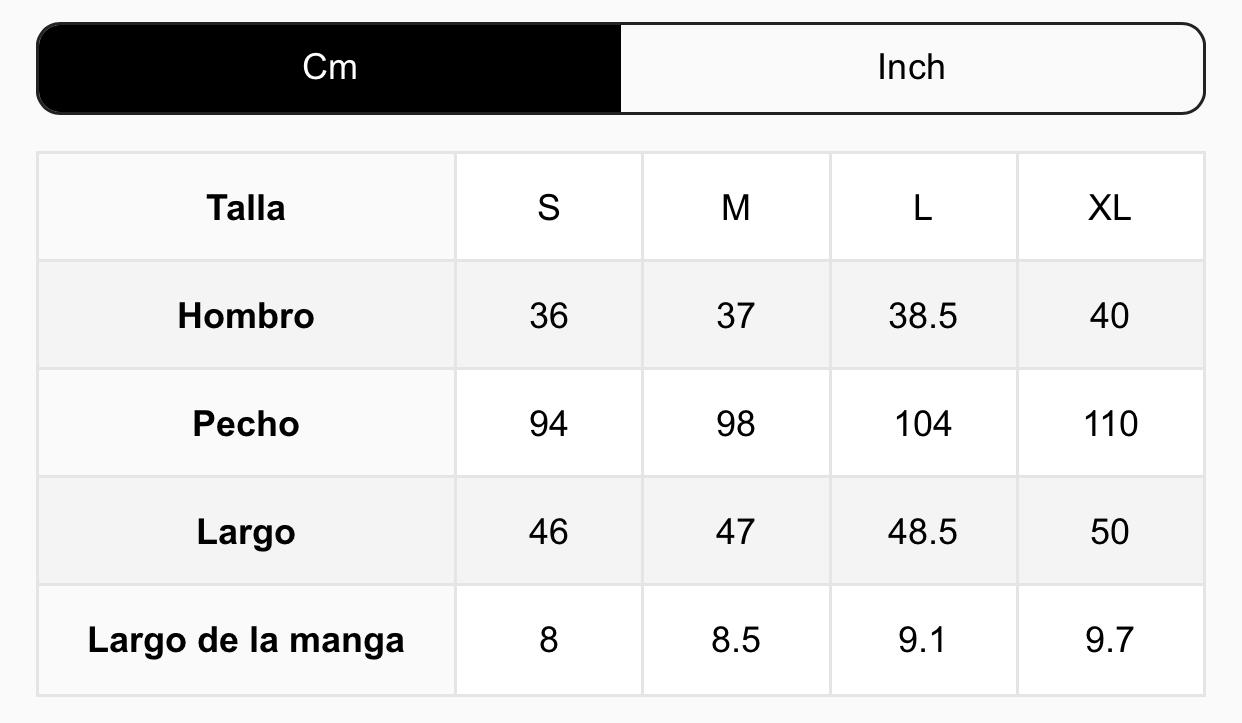
Task: Select the L size column header
Action: (x=922, y=208)
